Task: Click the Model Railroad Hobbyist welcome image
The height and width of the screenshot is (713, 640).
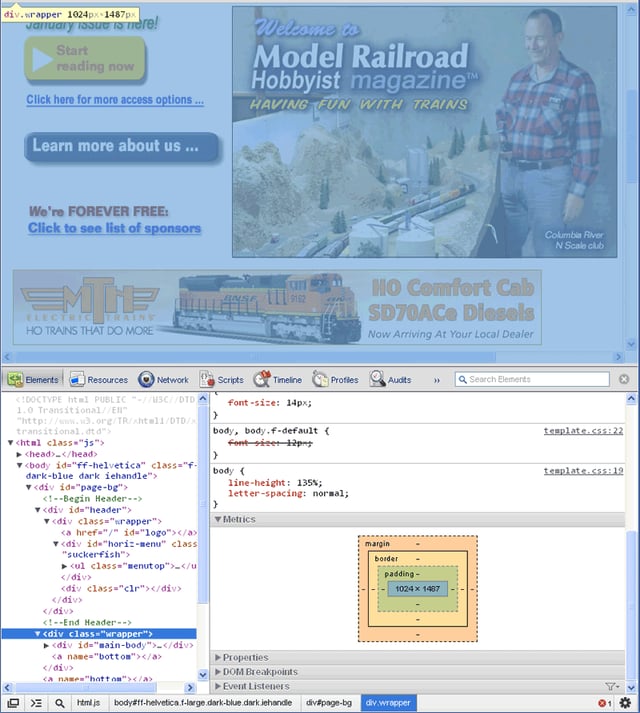Action: 424,132
